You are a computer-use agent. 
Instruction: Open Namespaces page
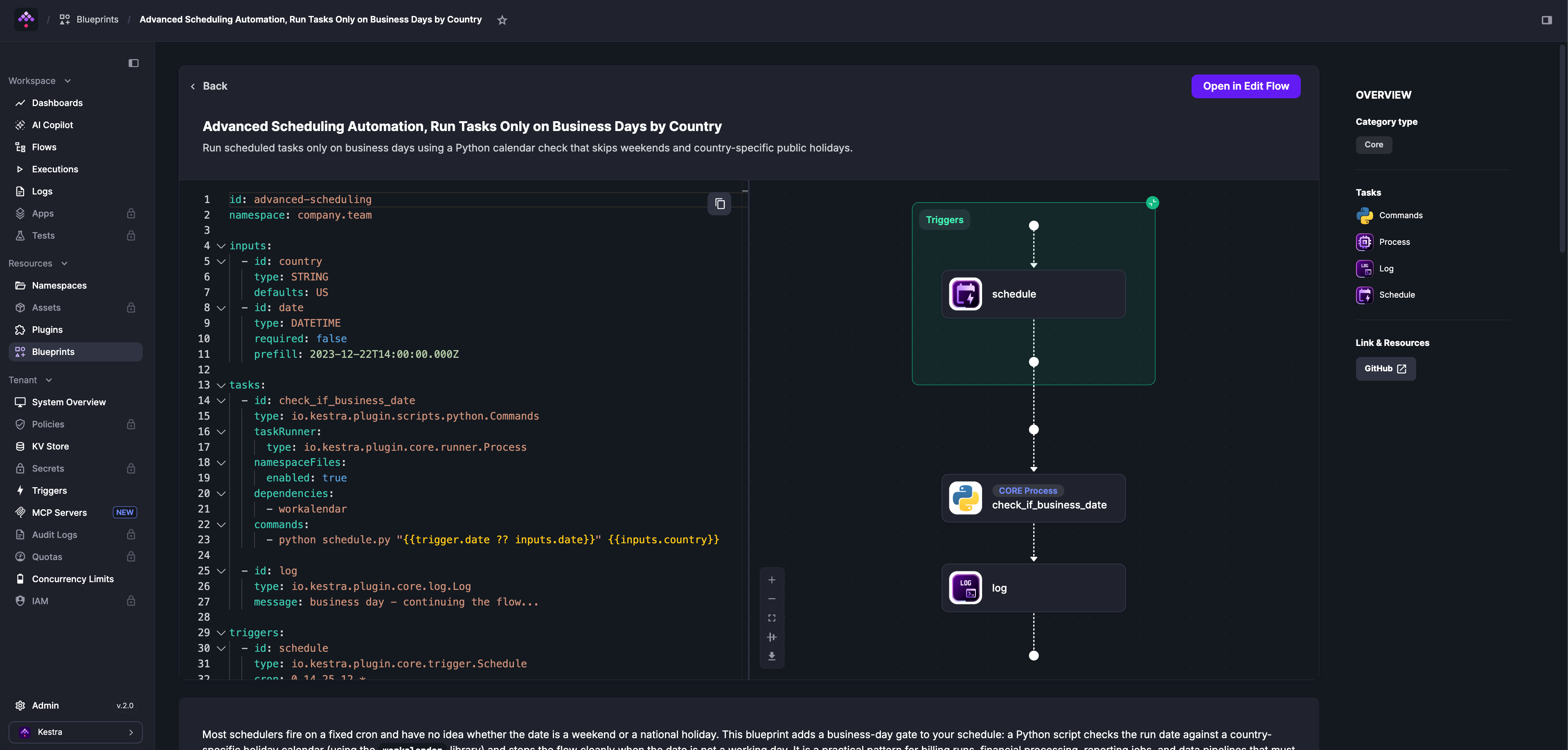tap(75, 285)
